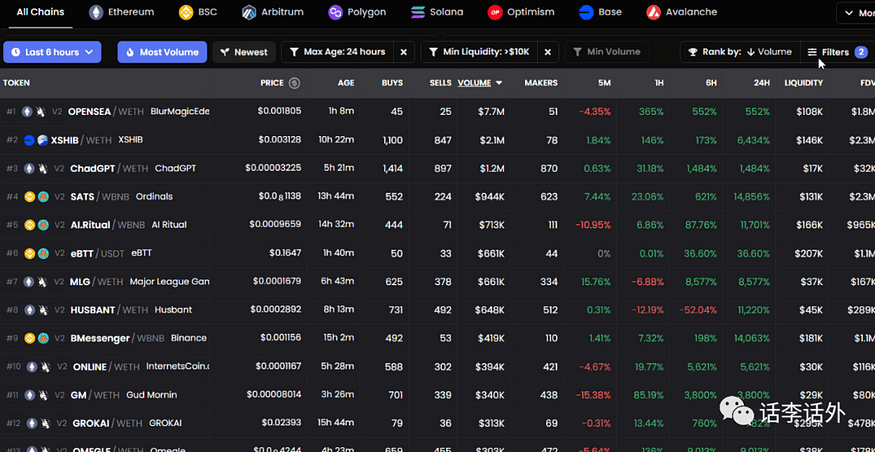875x452 pixels.
Task: Click the 14,856% 24H change value
Action: click(x=752, y=196)
